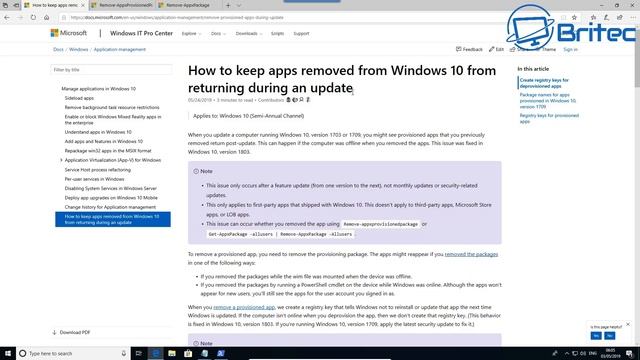Open 'Change history for Application management'
This screenshot has height=360, width=640.
110,207
